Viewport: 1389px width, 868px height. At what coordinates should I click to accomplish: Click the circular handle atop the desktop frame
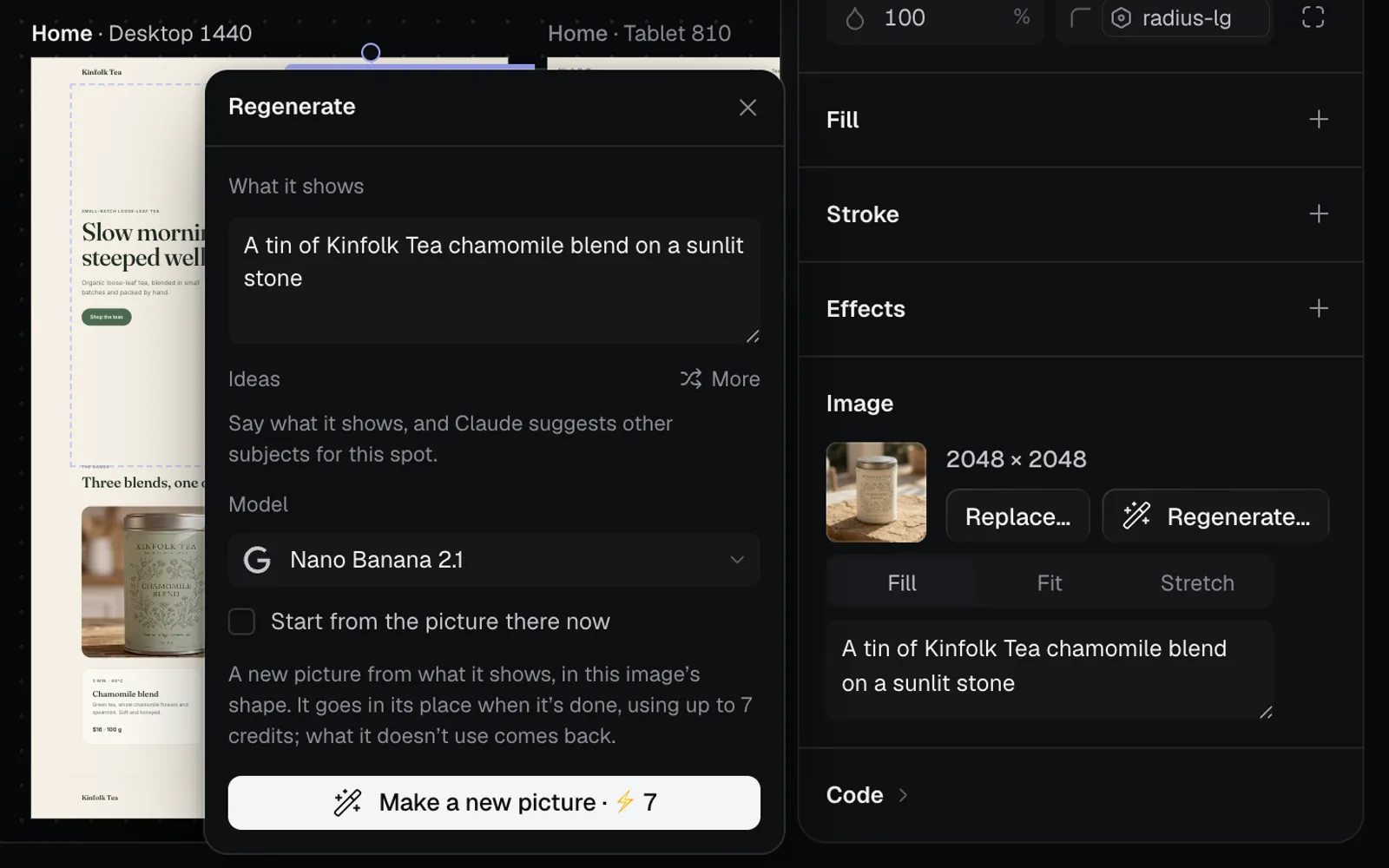[x=371, y=53]
